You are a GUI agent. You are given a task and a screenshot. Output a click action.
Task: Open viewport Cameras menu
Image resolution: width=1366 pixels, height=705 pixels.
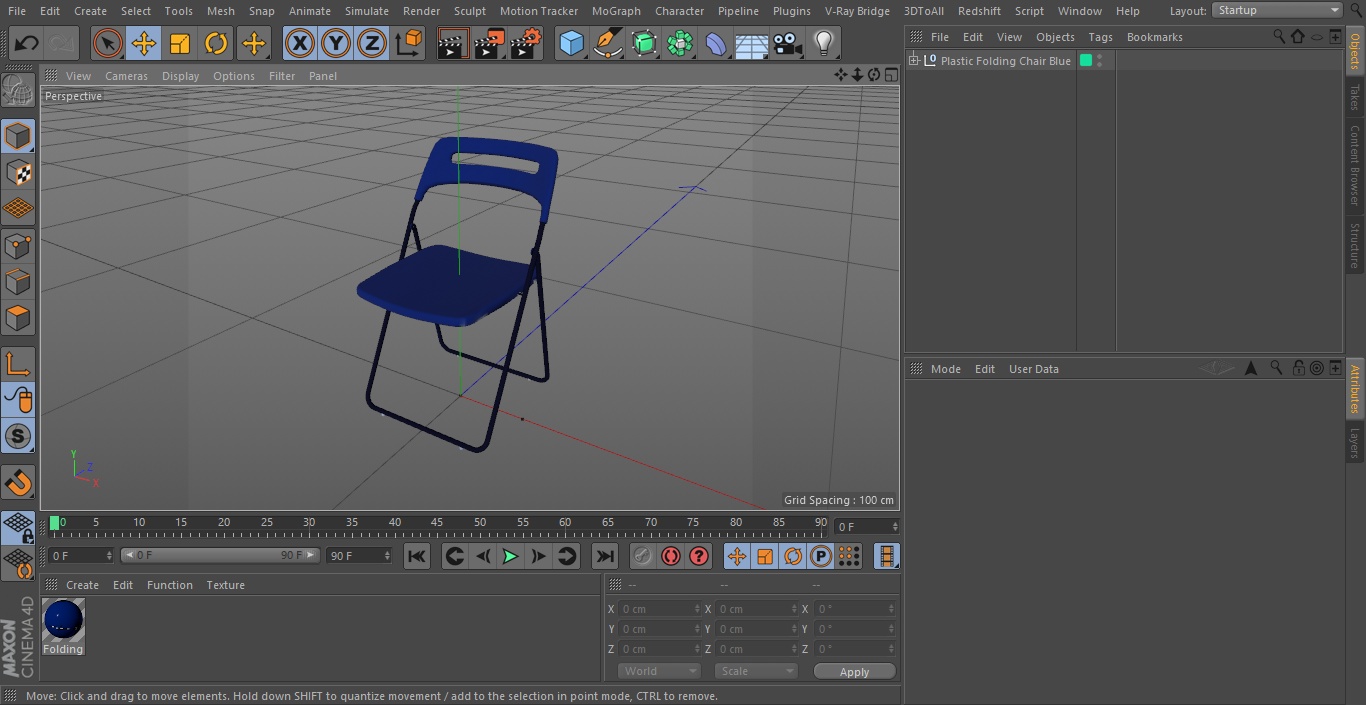[126, 76]
